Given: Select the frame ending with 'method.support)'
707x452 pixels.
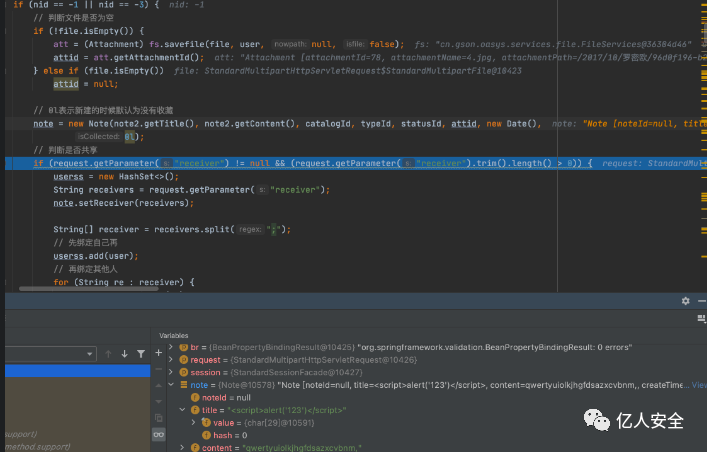Looking at the screenshot, I should coord(38,447).
